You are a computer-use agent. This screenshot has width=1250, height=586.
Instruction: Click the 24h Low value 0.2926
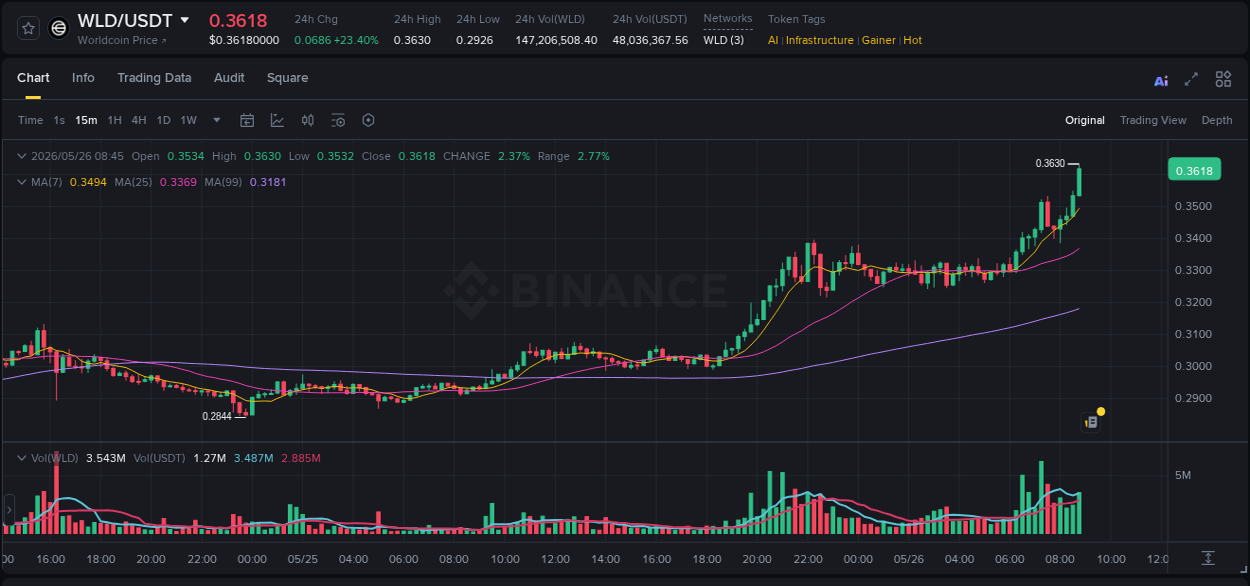pyautogui.click(x=475, y=40)
